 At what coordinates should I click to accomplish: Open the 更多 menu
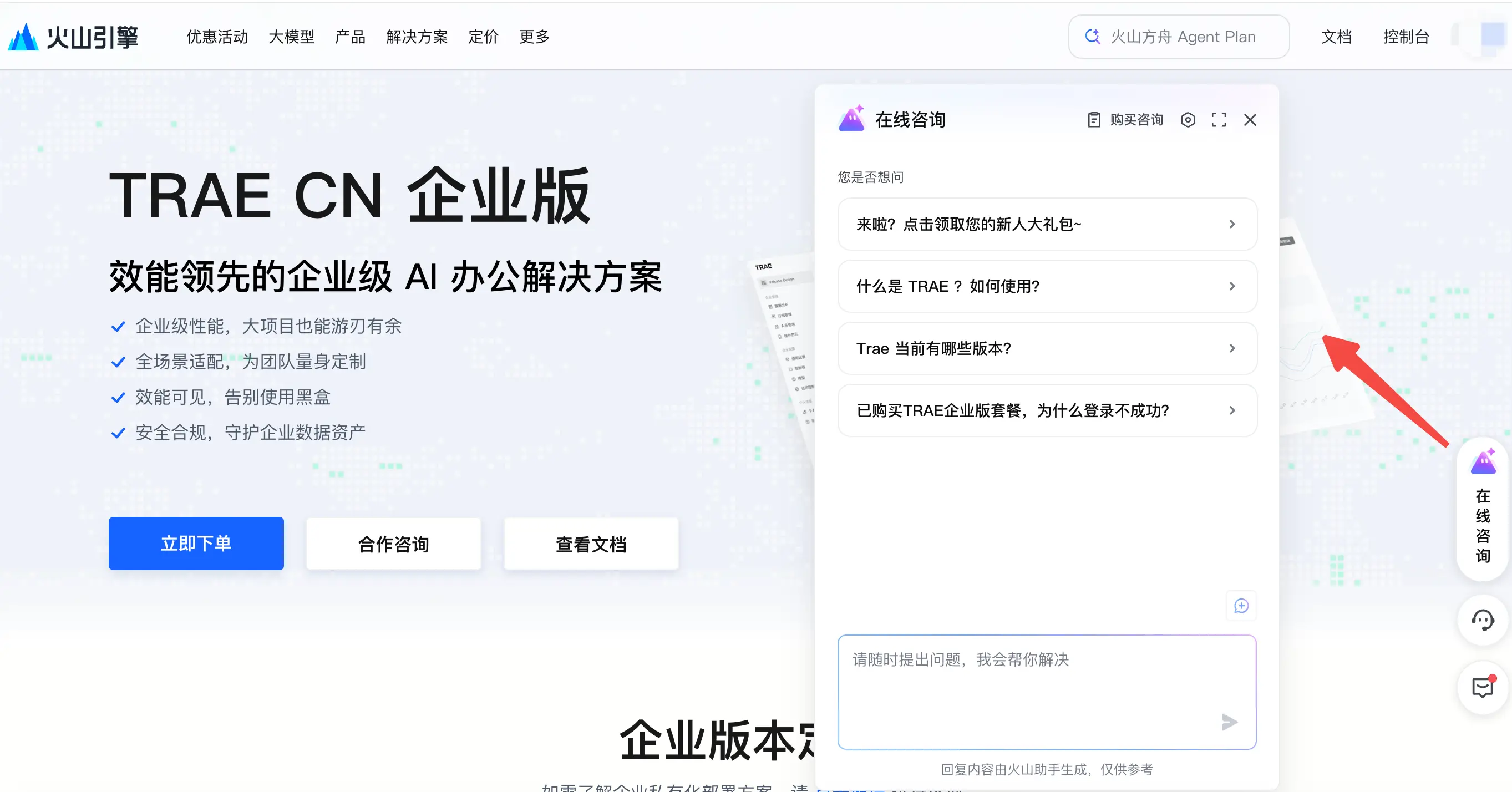click(534, 37)
